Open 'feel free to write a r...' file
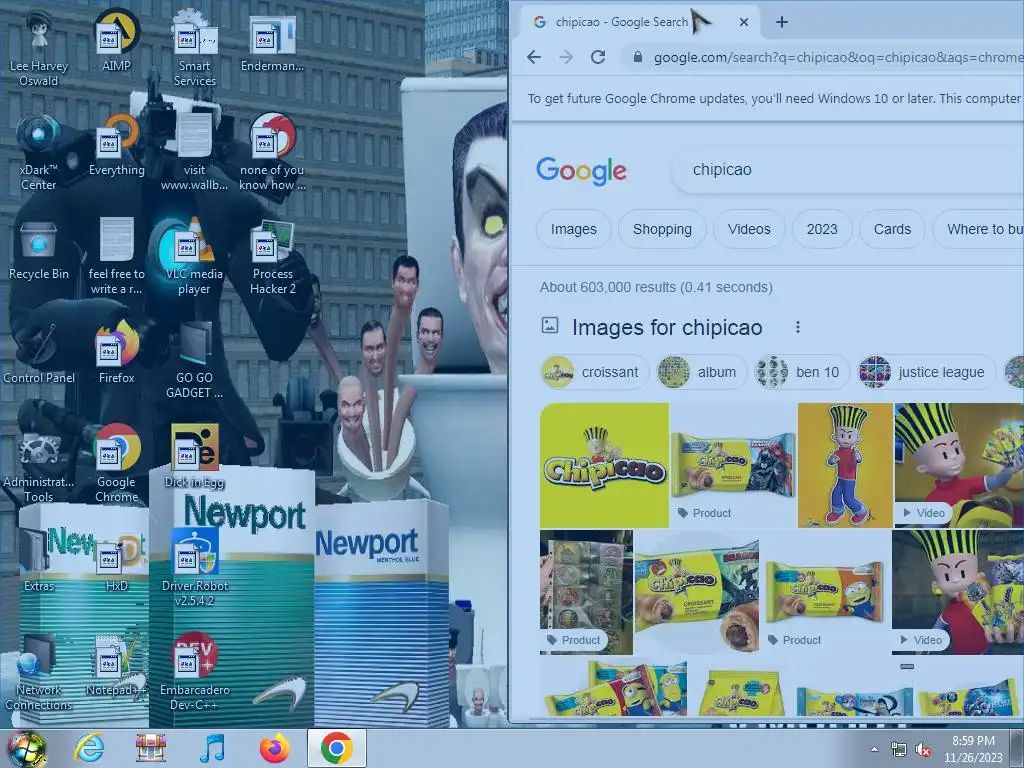This screenshot has height=768, width=1024. 116,256
